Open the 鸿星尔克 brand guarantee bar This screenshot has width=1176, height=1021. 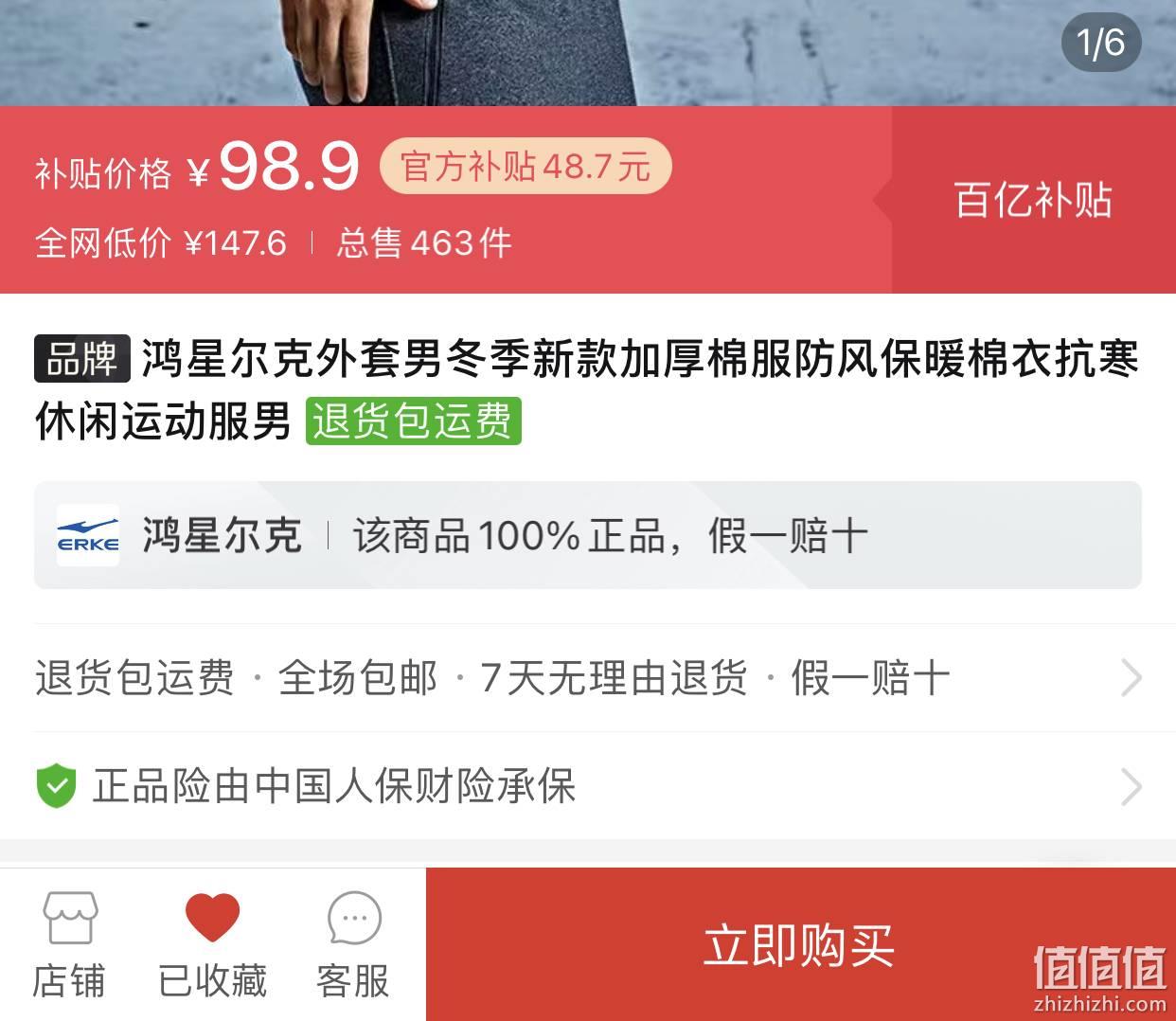click(x=588, y=535)
